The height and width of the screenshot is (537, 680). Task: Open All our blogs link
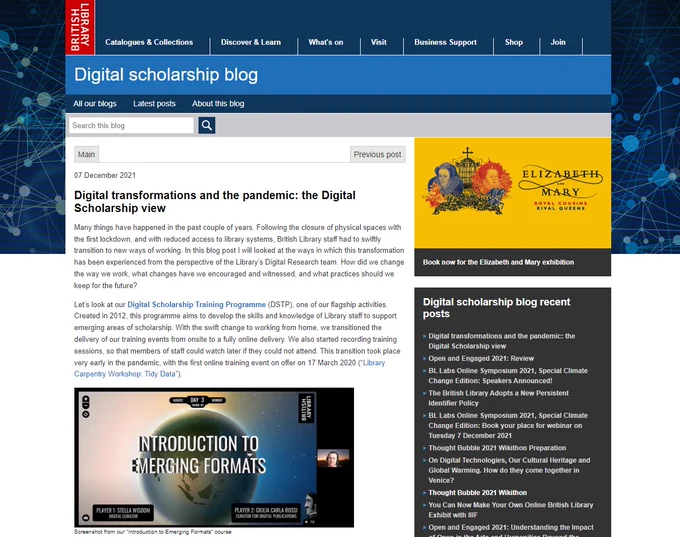(95, 104)
